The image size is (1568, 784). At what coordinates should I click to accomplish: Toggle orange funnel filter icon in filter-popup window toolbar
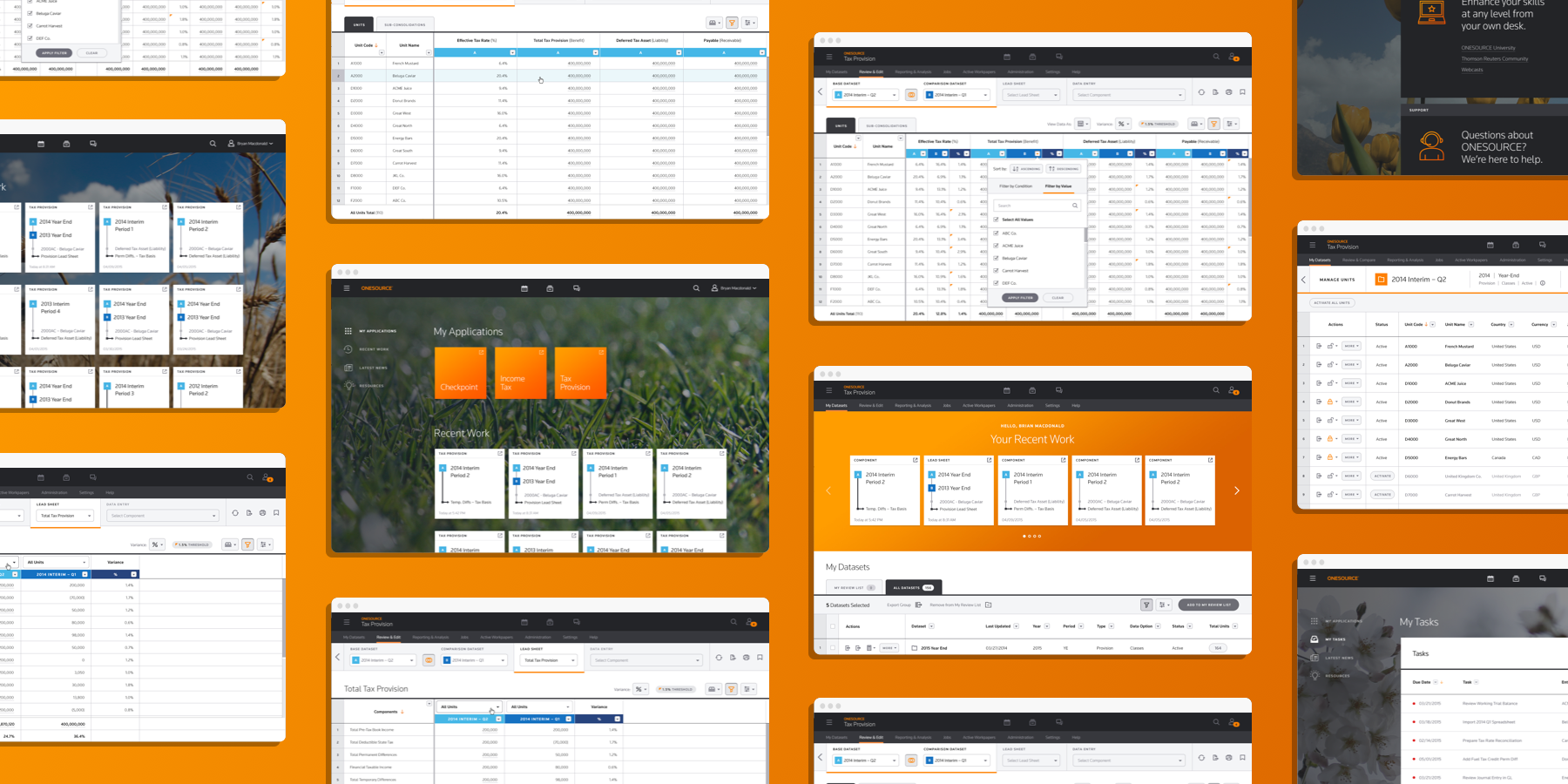pos(1213,124)
